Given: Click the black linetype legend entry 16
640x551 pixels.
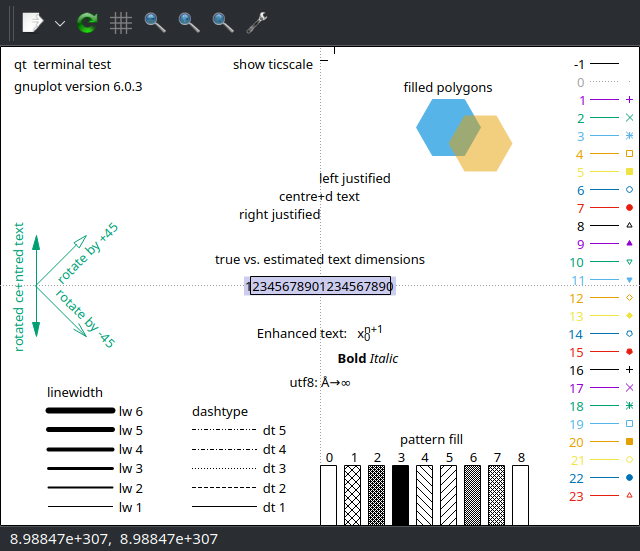Looking at the screenshot, I should pos(602,370).
